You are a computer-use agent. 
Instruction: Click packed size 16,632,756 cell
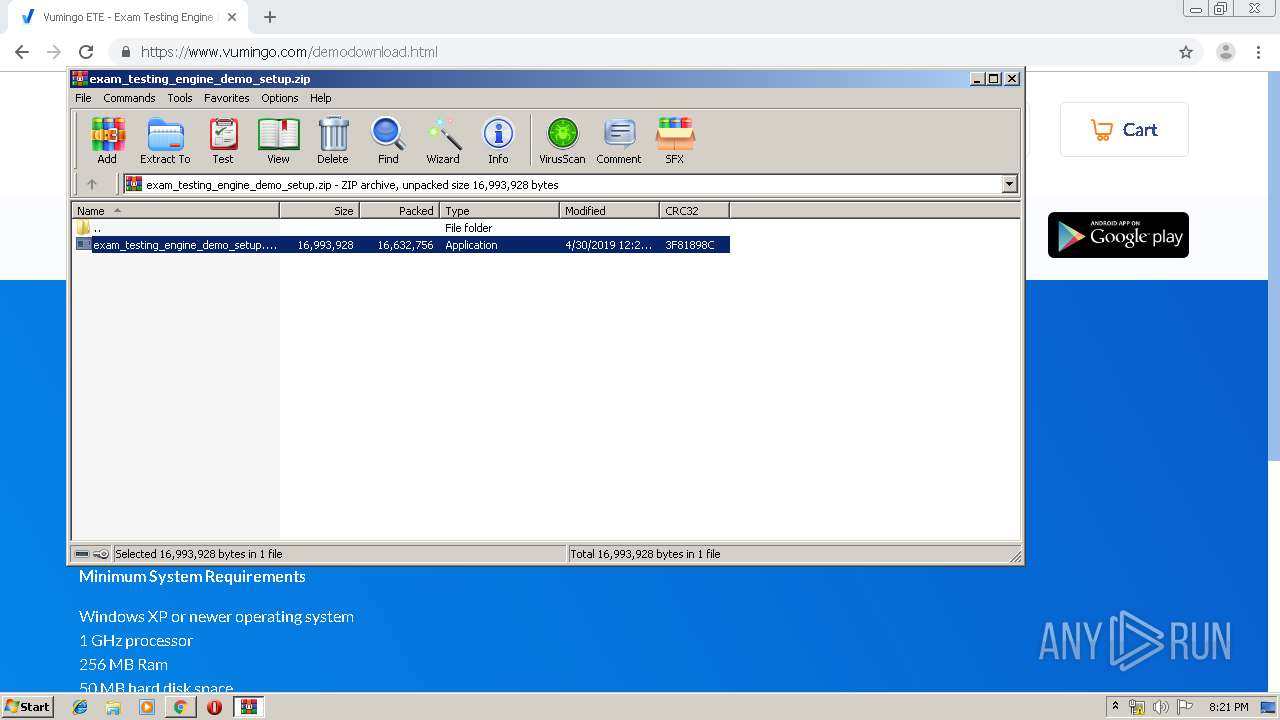coord(405,245)
